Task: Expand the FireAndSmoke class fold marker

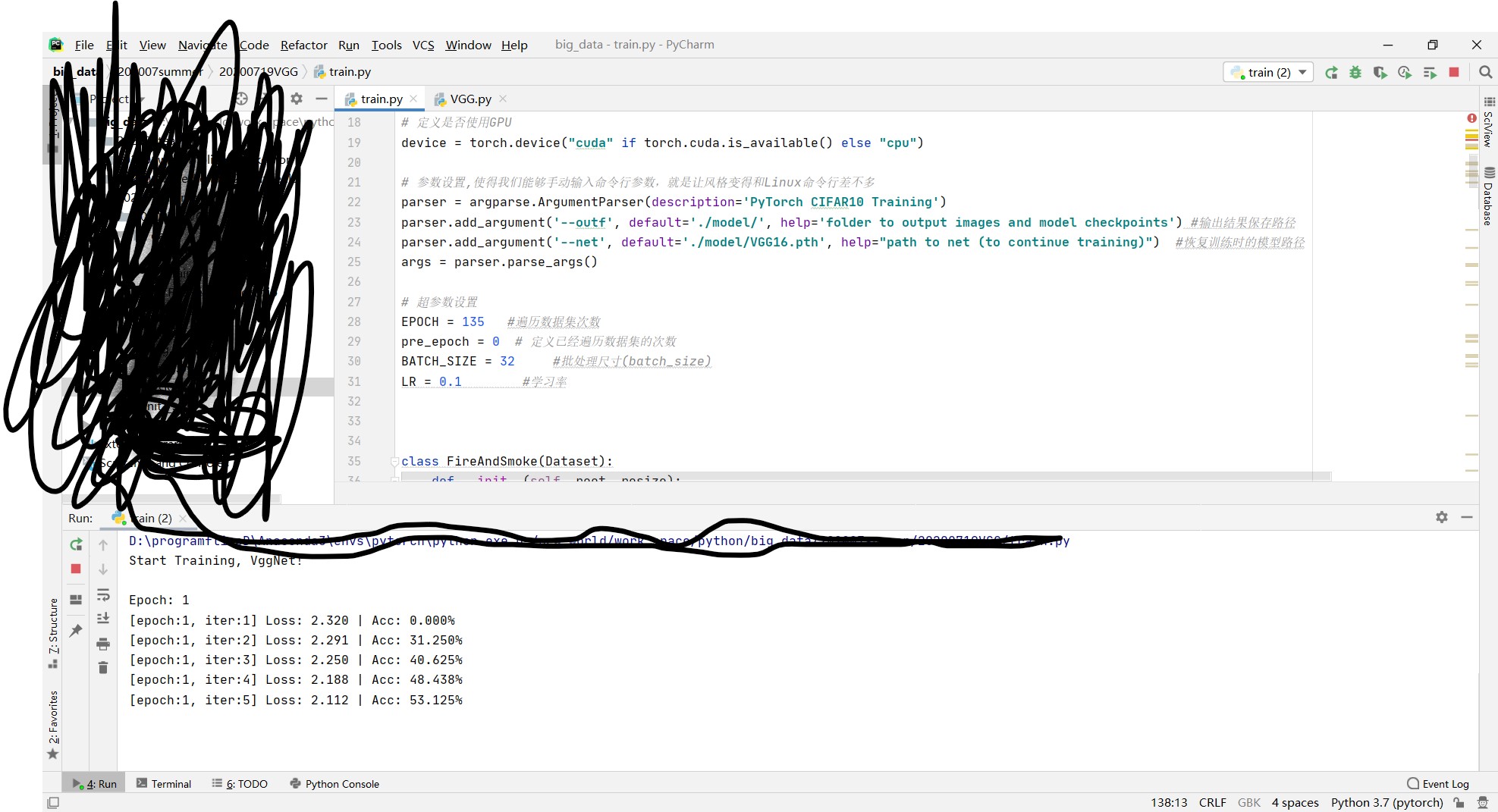Action: click(394, 462)
